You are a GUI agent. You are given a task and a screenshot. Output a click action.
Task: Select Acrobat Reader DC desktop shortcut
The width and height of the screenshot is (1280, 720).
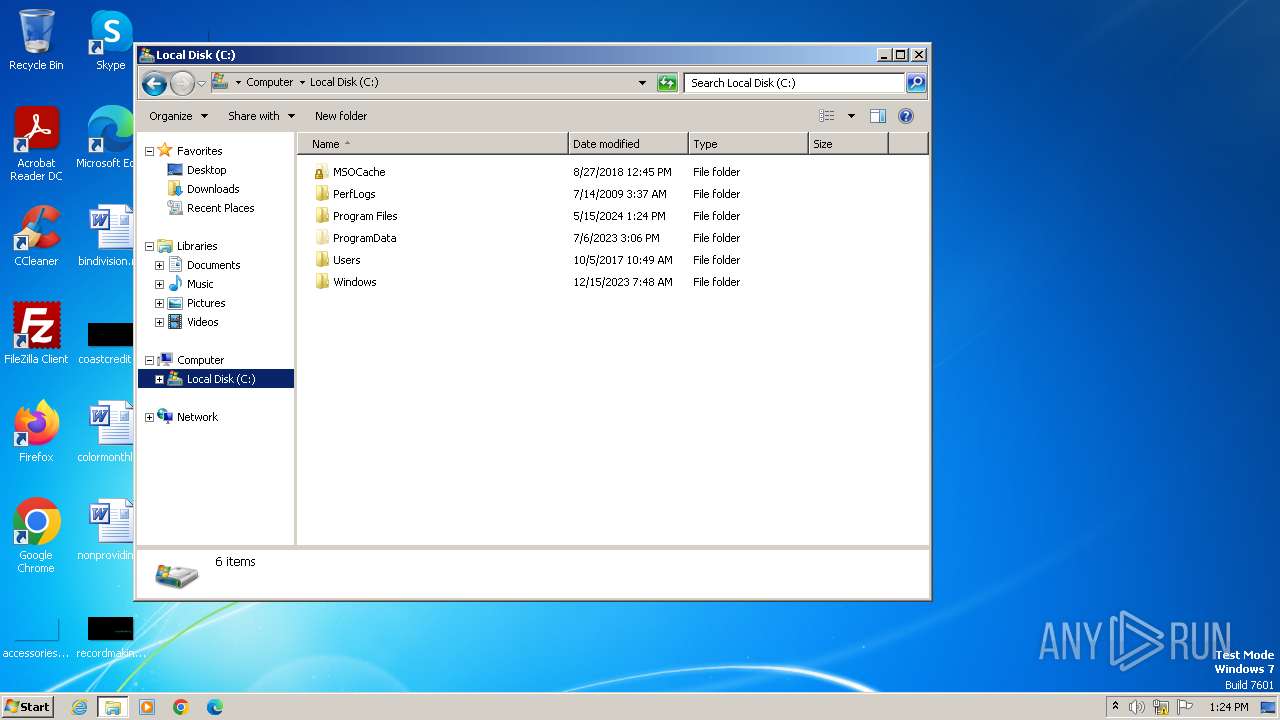(36, 144)
